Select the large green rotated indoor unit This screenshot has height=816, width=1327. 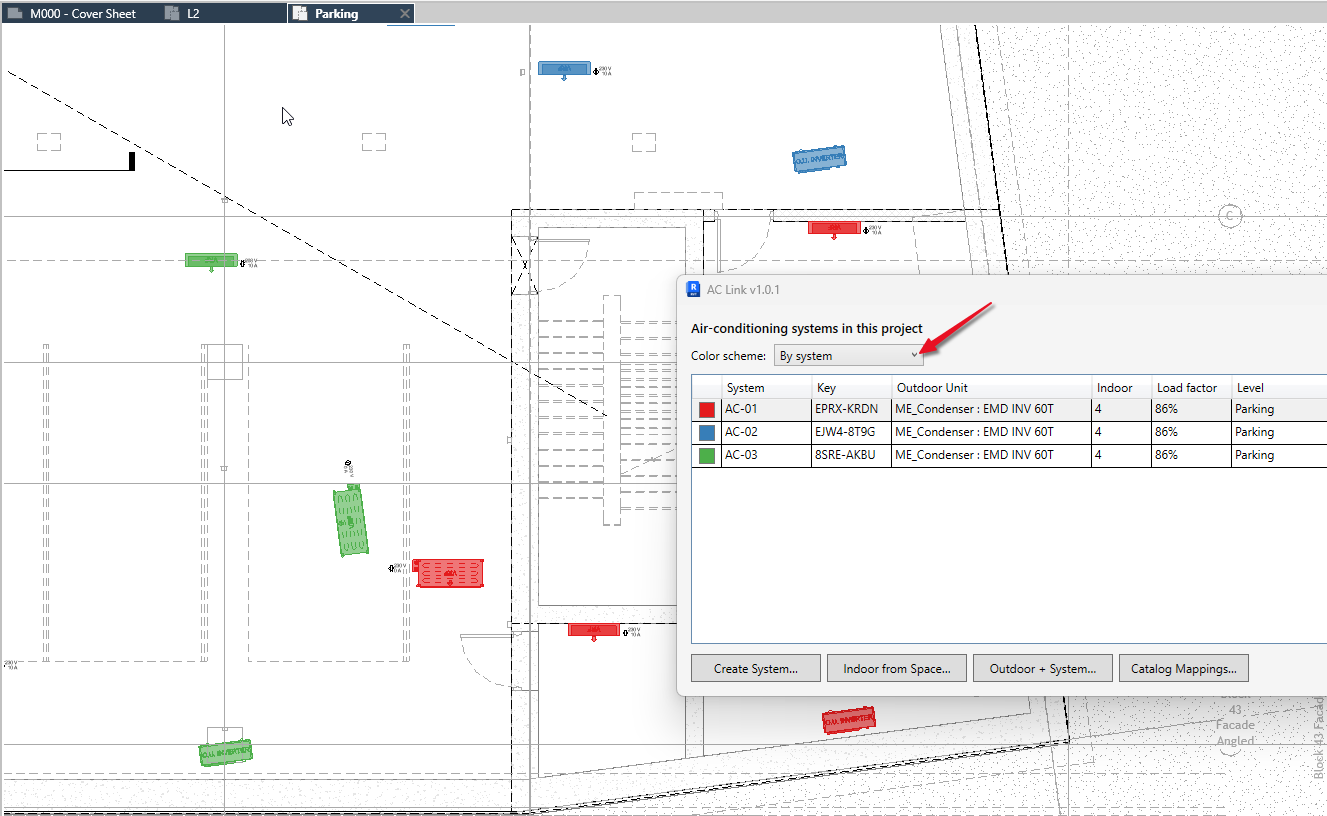click(x=350, y=521)
